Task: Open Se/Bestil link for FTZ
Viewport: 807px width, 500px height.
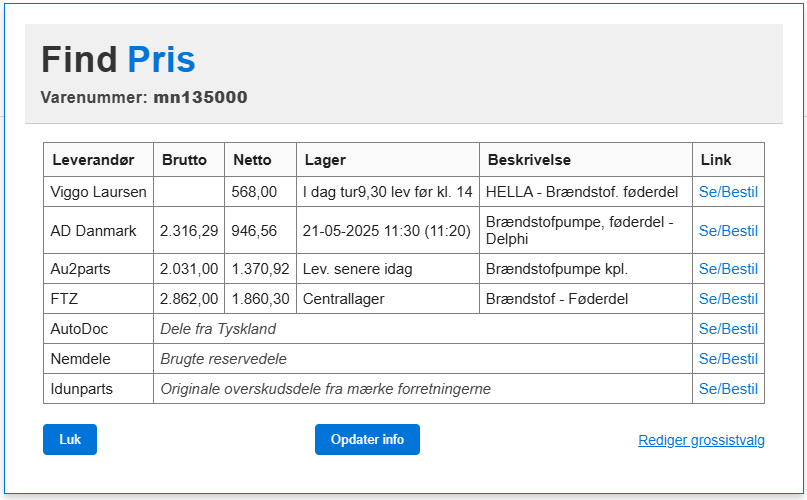Action: tap(728, 299)
